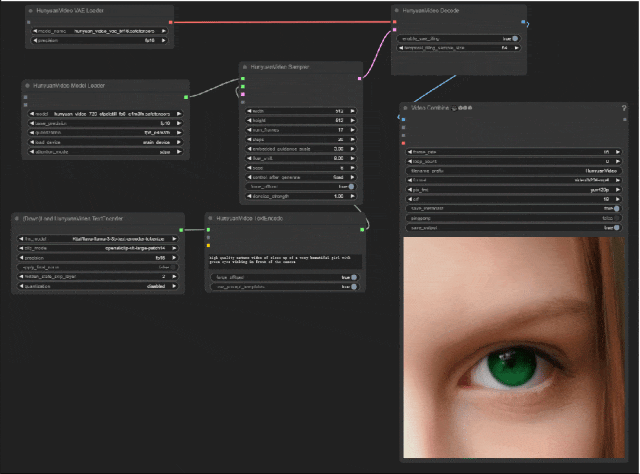Open control_after_generate dropdown in Sampler

[301, 177]
